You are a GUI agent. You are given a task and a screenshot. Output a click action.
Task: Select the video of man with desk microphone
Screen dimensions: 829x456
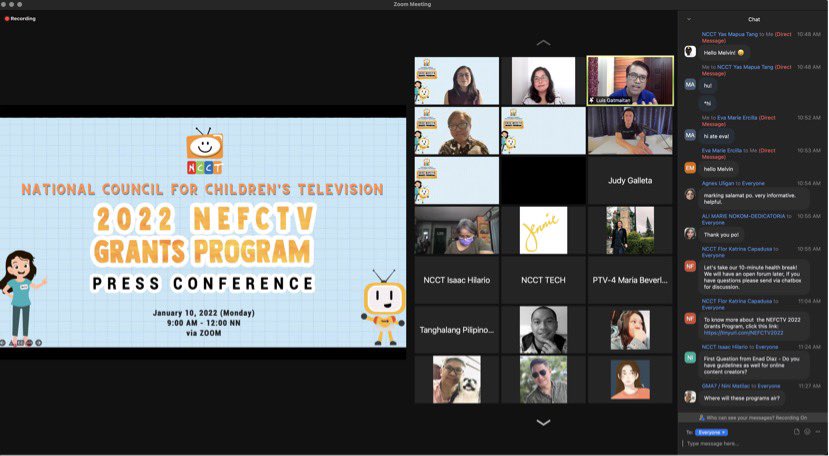pyautogui.click(x=630, y=131)
